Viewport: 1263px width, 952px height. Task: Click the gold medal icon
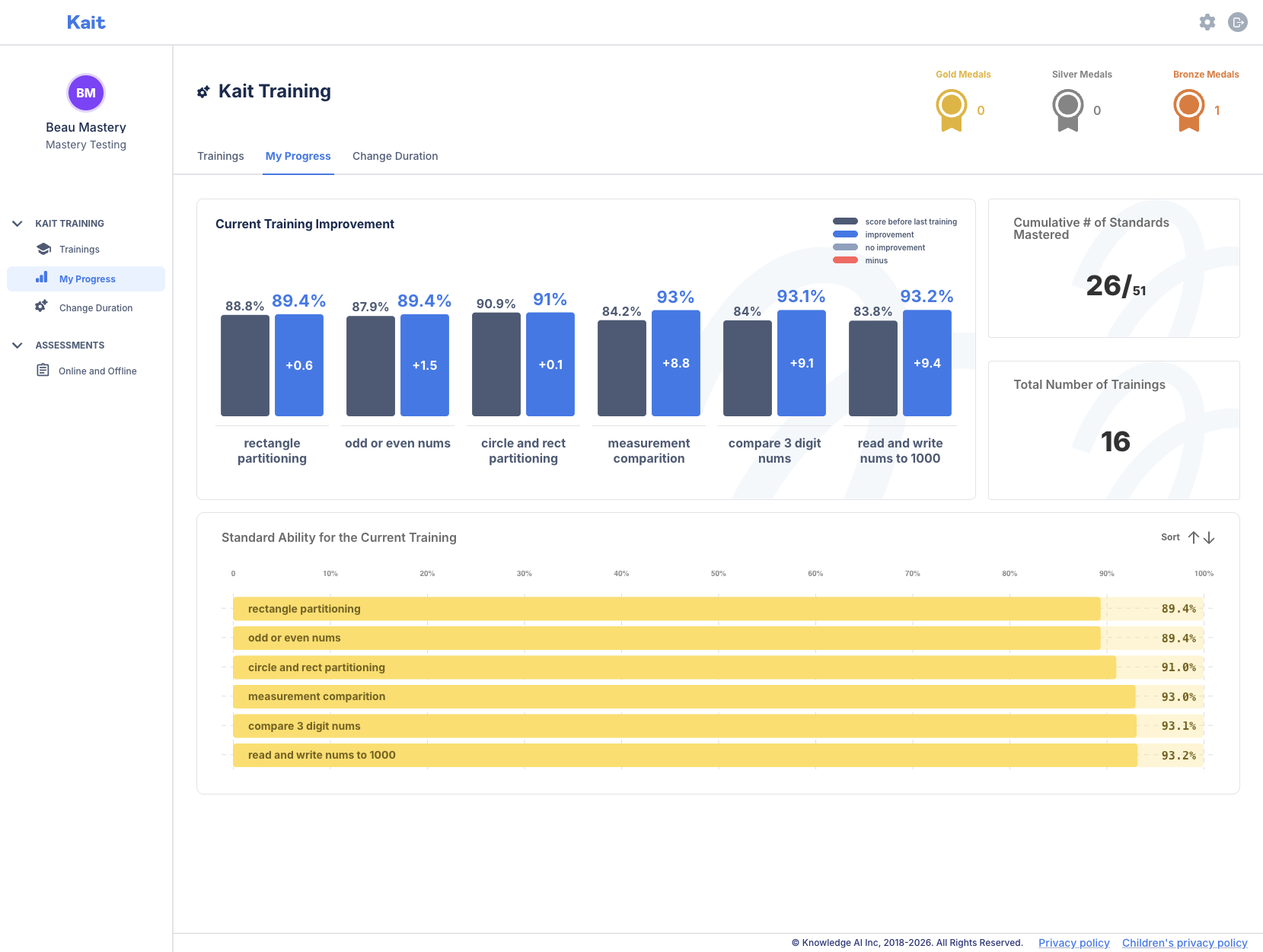click(951, 110)
